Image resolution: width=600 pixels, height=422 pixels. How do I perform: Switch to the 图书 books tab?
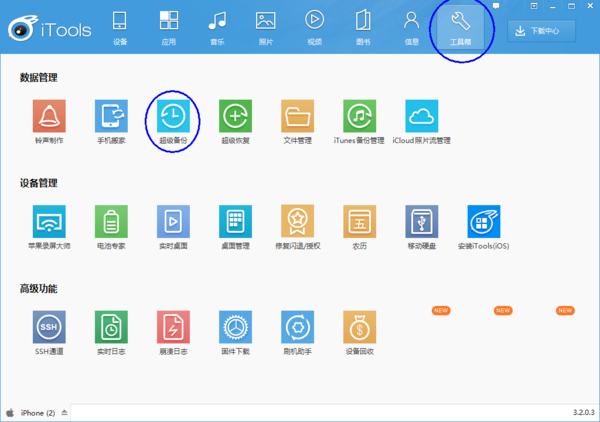coord(363,28)
